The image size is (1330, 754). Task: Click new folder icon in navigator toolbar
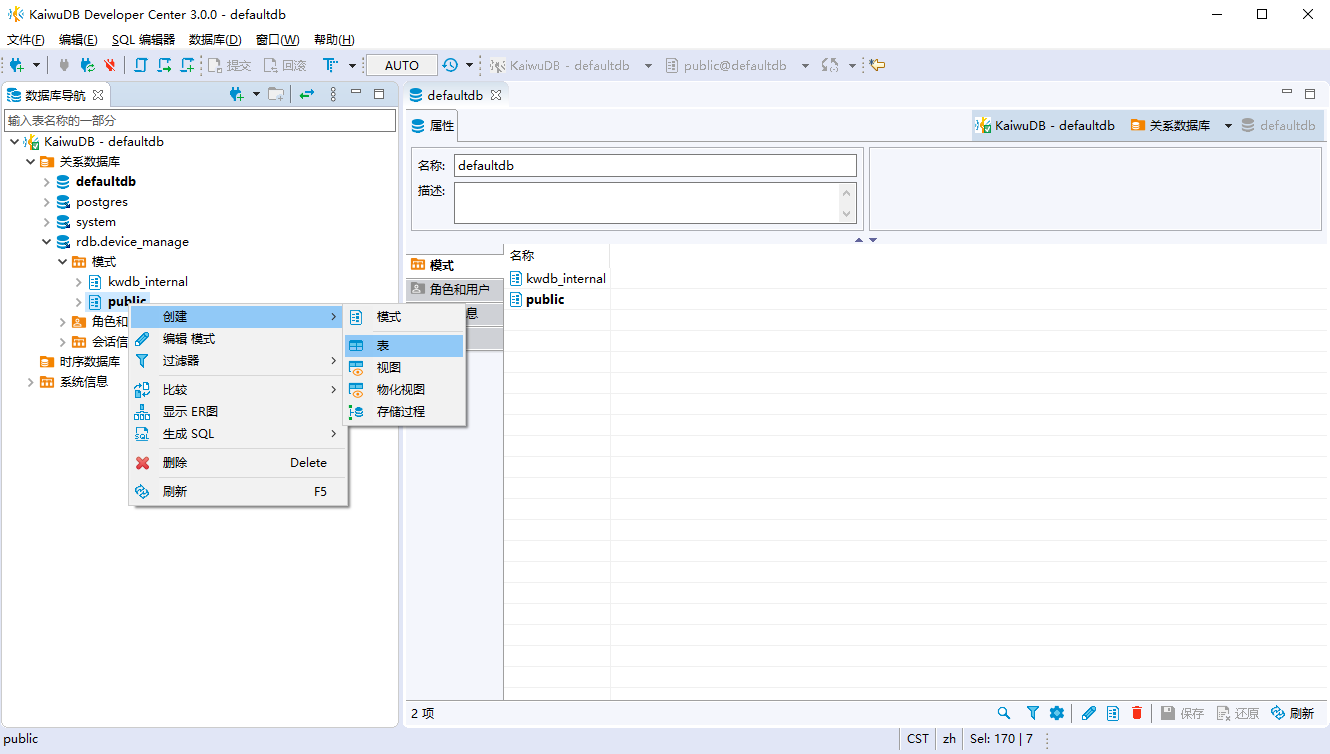pos(276,94)
